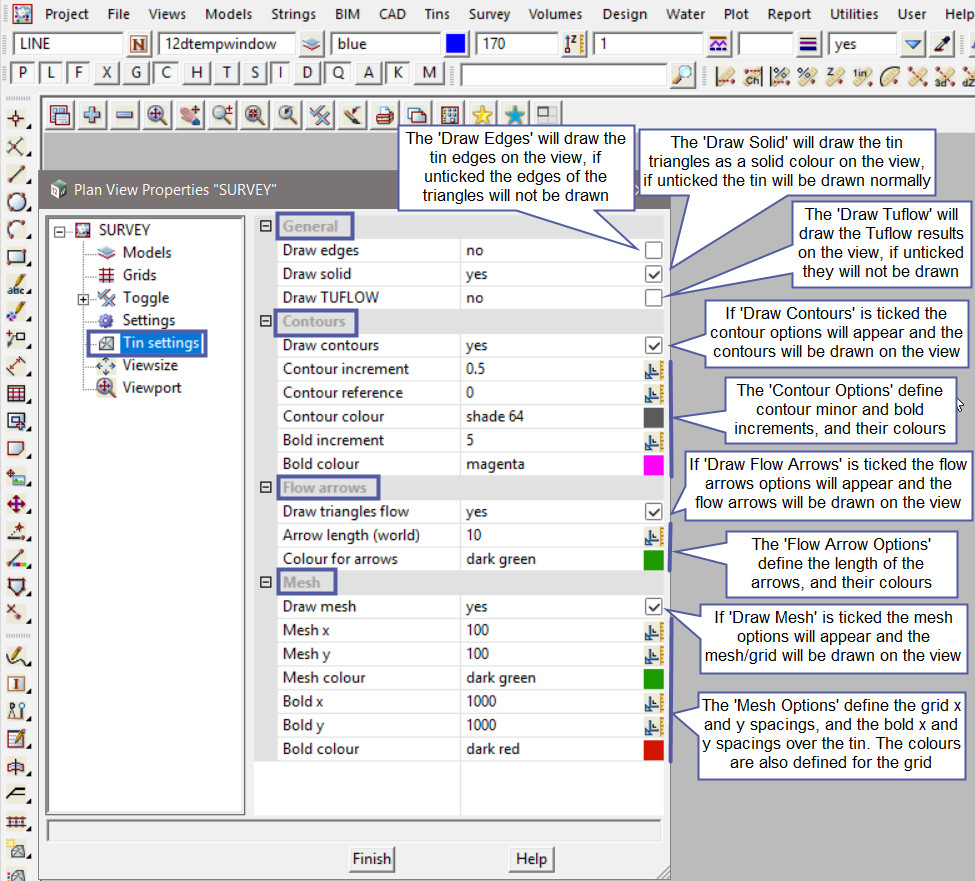Click the Help button

[531, 859]
